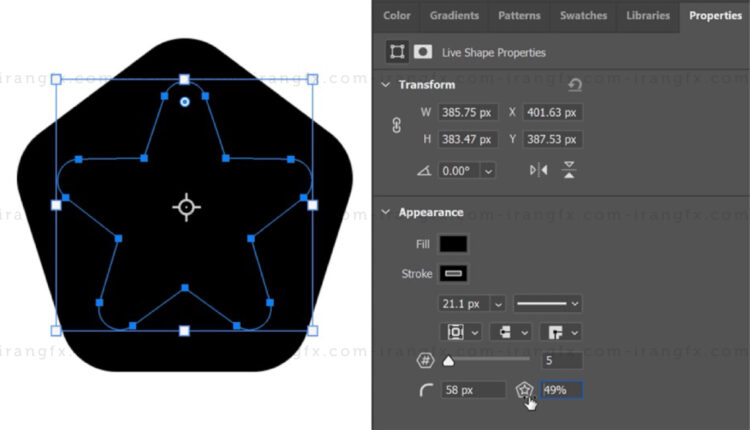
Task: Open the stroke alignment dropdown
Action: tap(461, 331)
